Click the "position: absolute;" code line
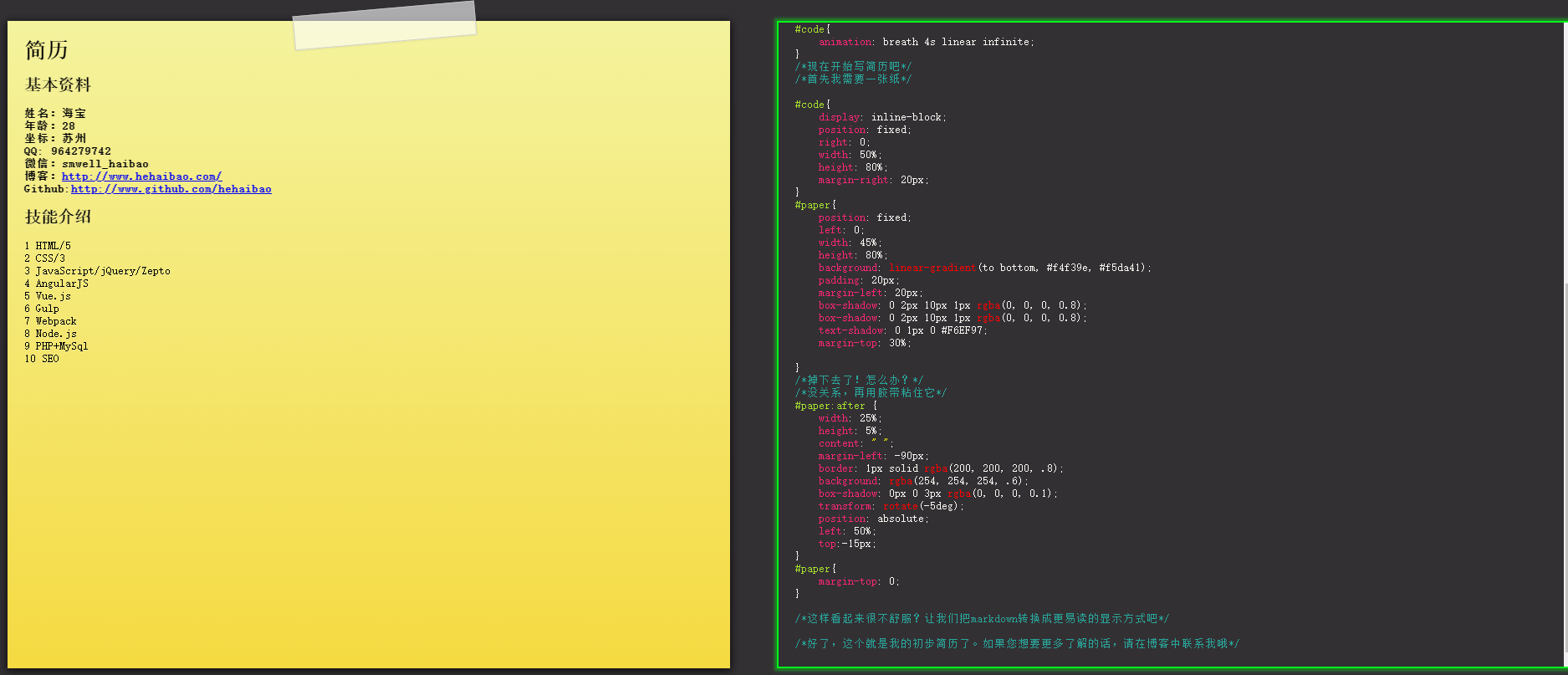Screen dimensions: 1568x675 [874, 519]
